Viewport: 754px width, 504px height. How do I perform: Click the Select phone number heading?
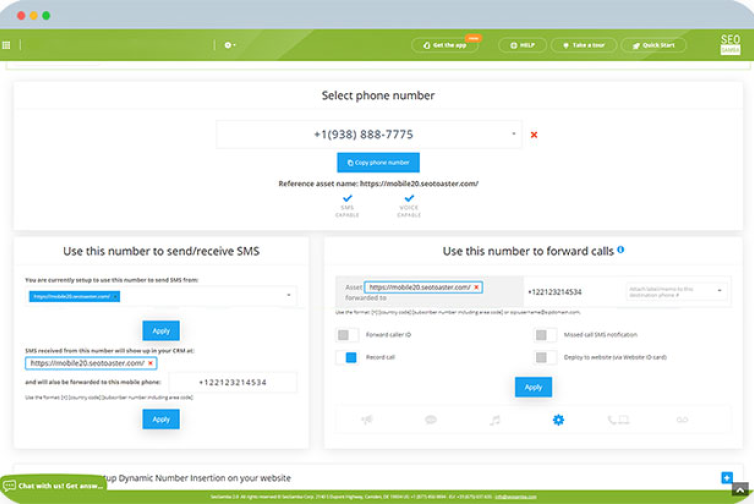click(x=378, y=95)
